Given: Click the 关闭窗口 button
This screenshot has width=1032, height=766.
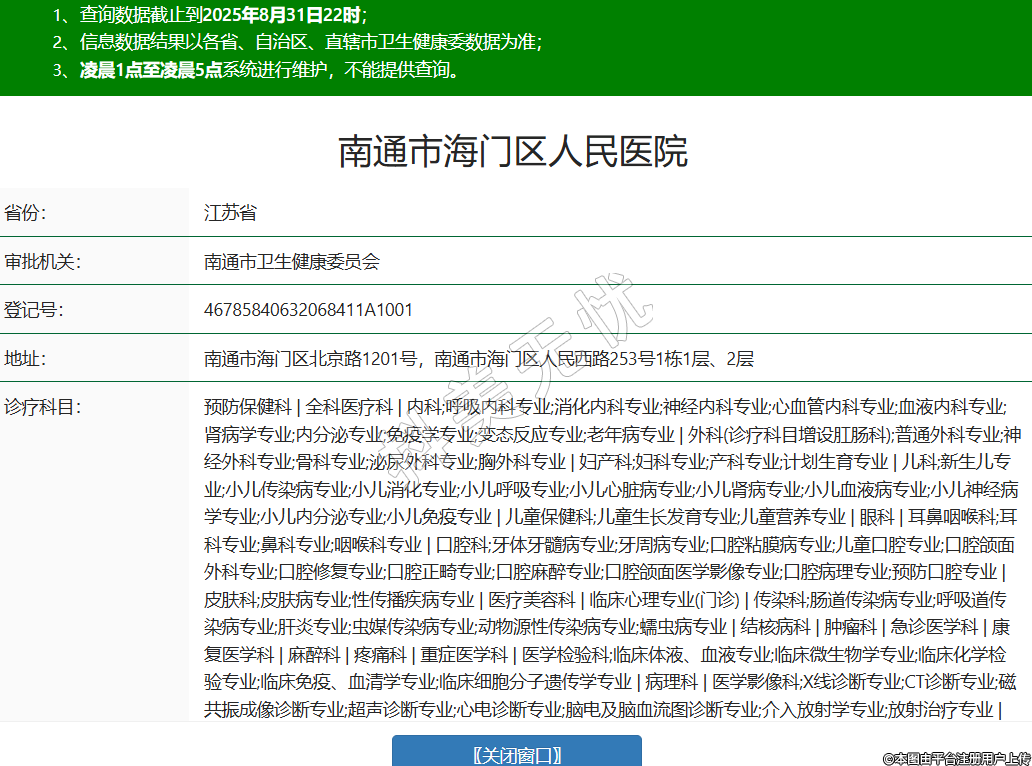Looking at the screenshot, I should tap(516, 754).
